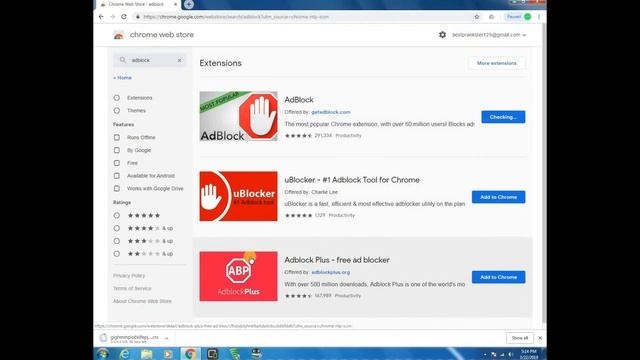
Task: Click the browser forward arrow
Action: (x=113, y=17)
